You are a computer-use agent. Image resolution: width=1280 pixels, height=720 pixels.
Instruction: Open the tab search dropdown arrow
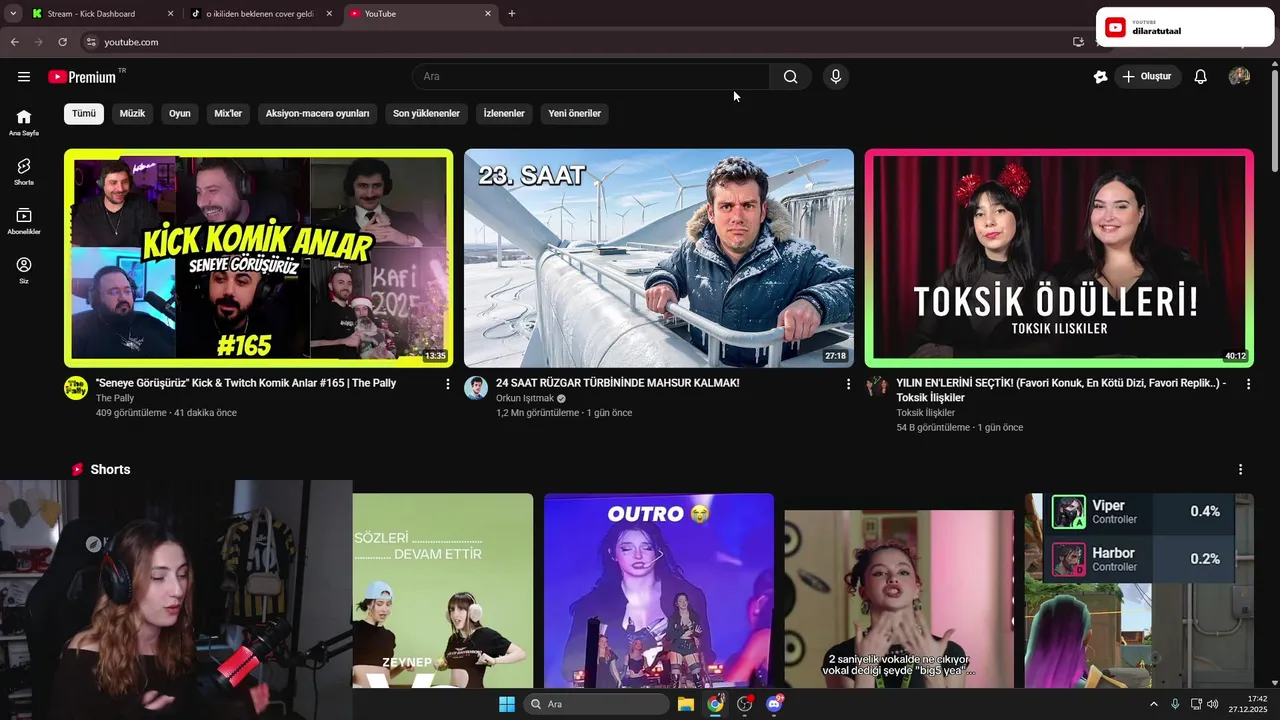pyautogui.click(x=13, y=14)
